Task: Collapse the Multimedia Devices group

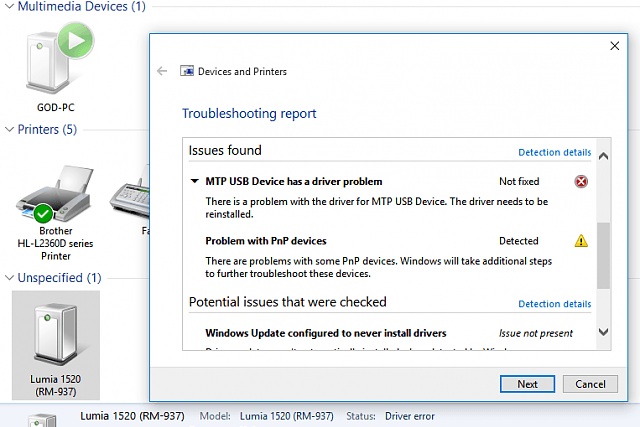Action: tap(9, 7)
